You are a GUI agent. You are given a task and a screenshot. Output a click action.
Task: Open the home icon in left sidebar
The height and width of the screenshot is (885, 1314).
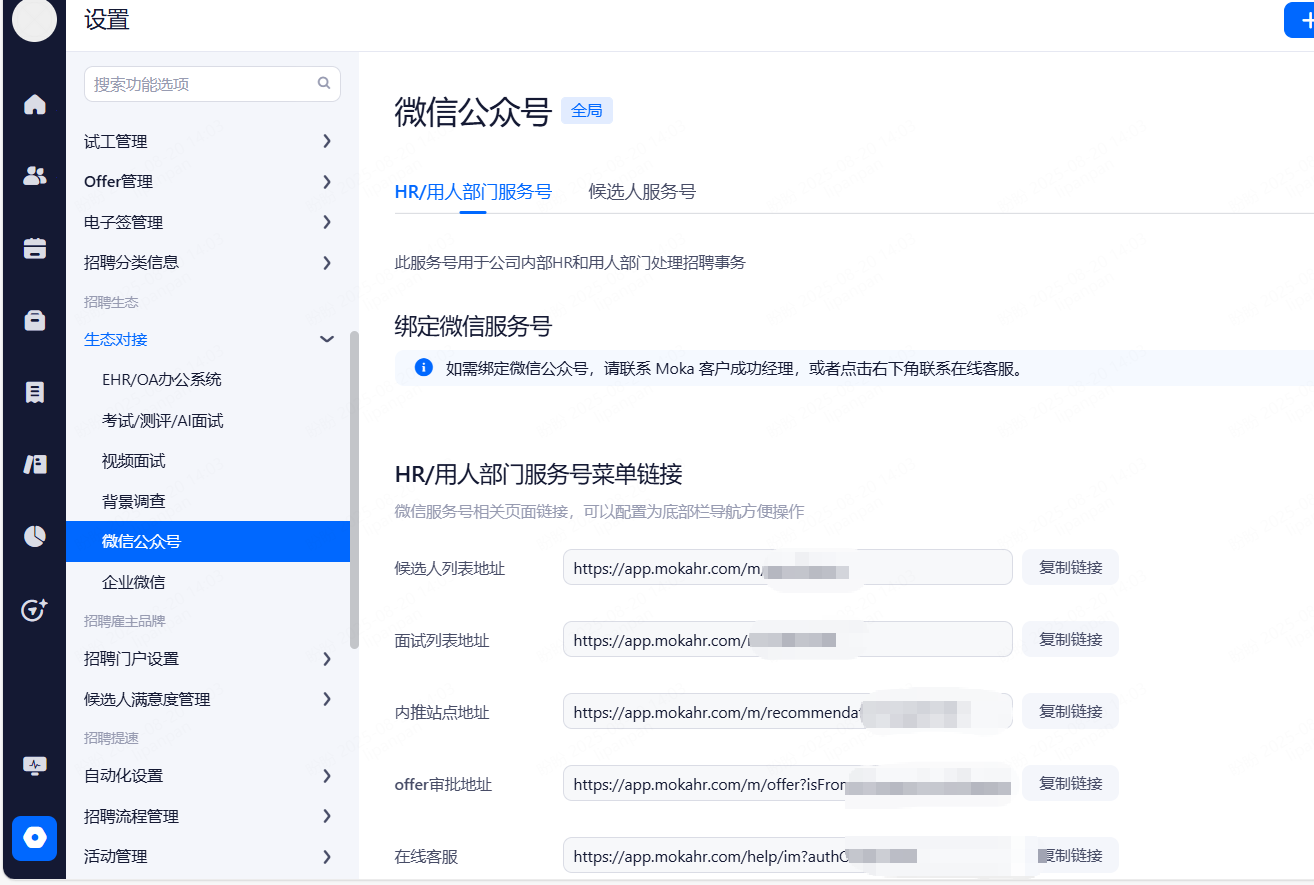click(35, 104)
